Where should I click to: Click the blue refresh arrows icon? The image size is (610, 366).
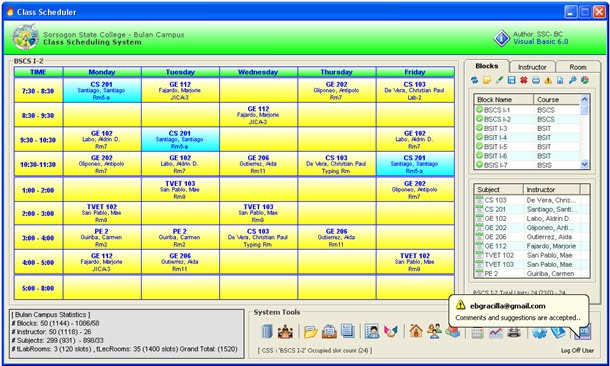(474, 80)
